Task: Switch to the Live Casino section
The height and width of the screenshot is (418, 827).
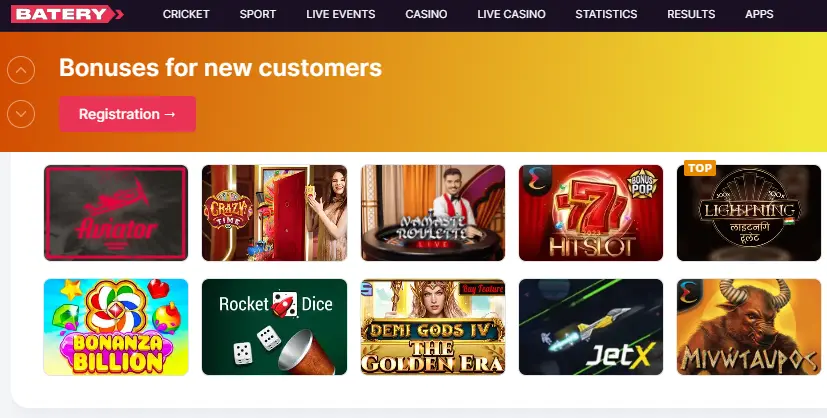Action: 512,14
